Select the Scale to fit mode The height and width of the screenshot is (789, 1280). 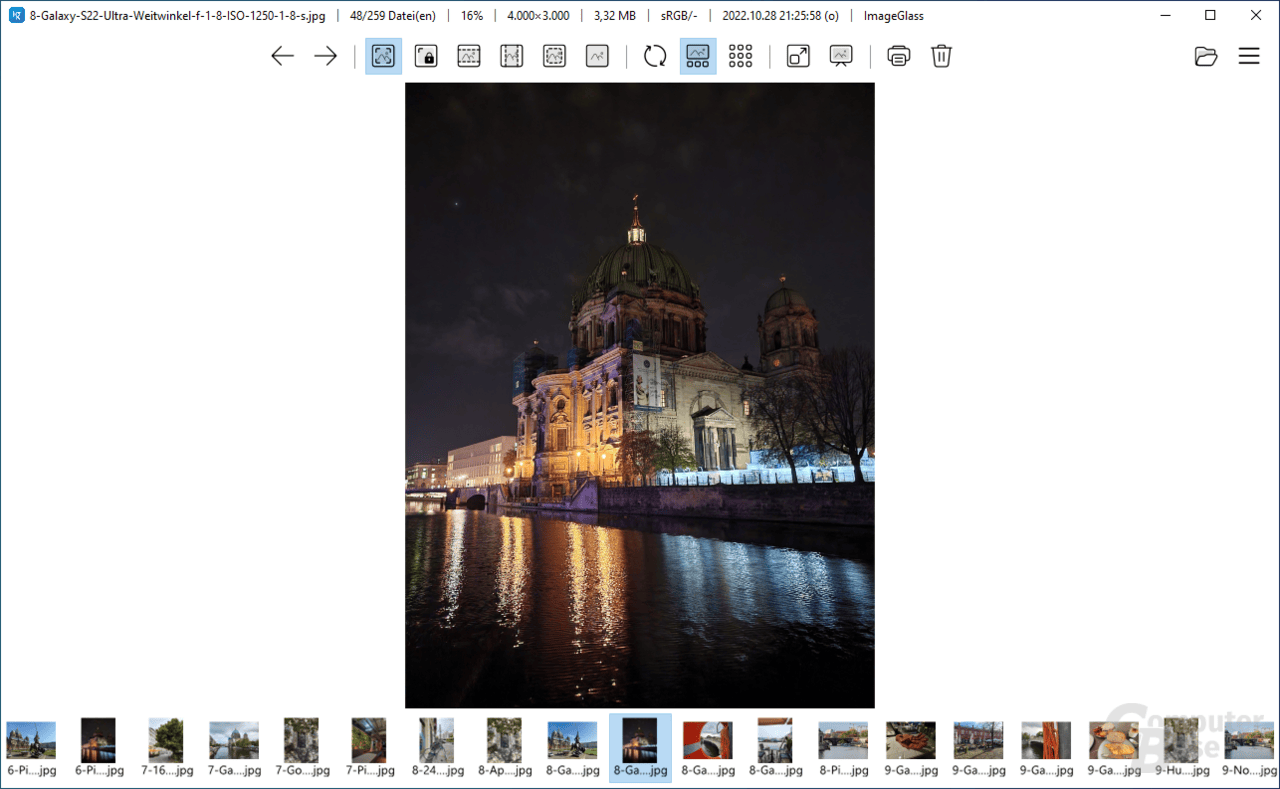pyautogui.click(x=553, y=56)
